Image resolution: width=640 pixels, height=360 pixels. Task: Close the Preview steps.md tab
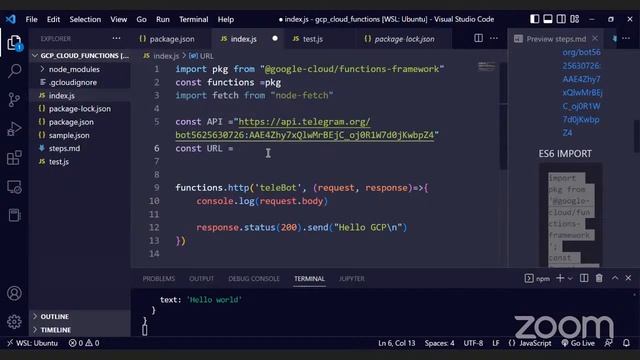[595, 38]
